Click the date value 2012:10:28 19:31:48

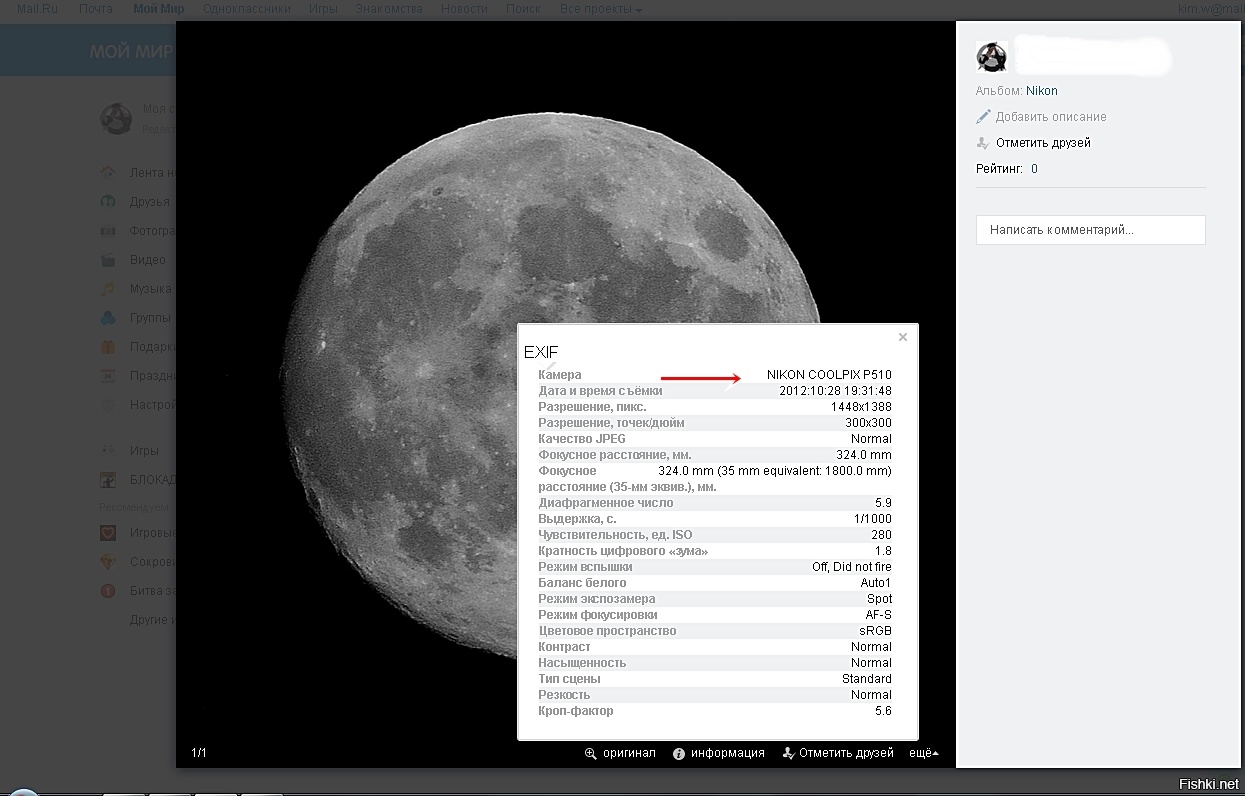click(835, 391)
